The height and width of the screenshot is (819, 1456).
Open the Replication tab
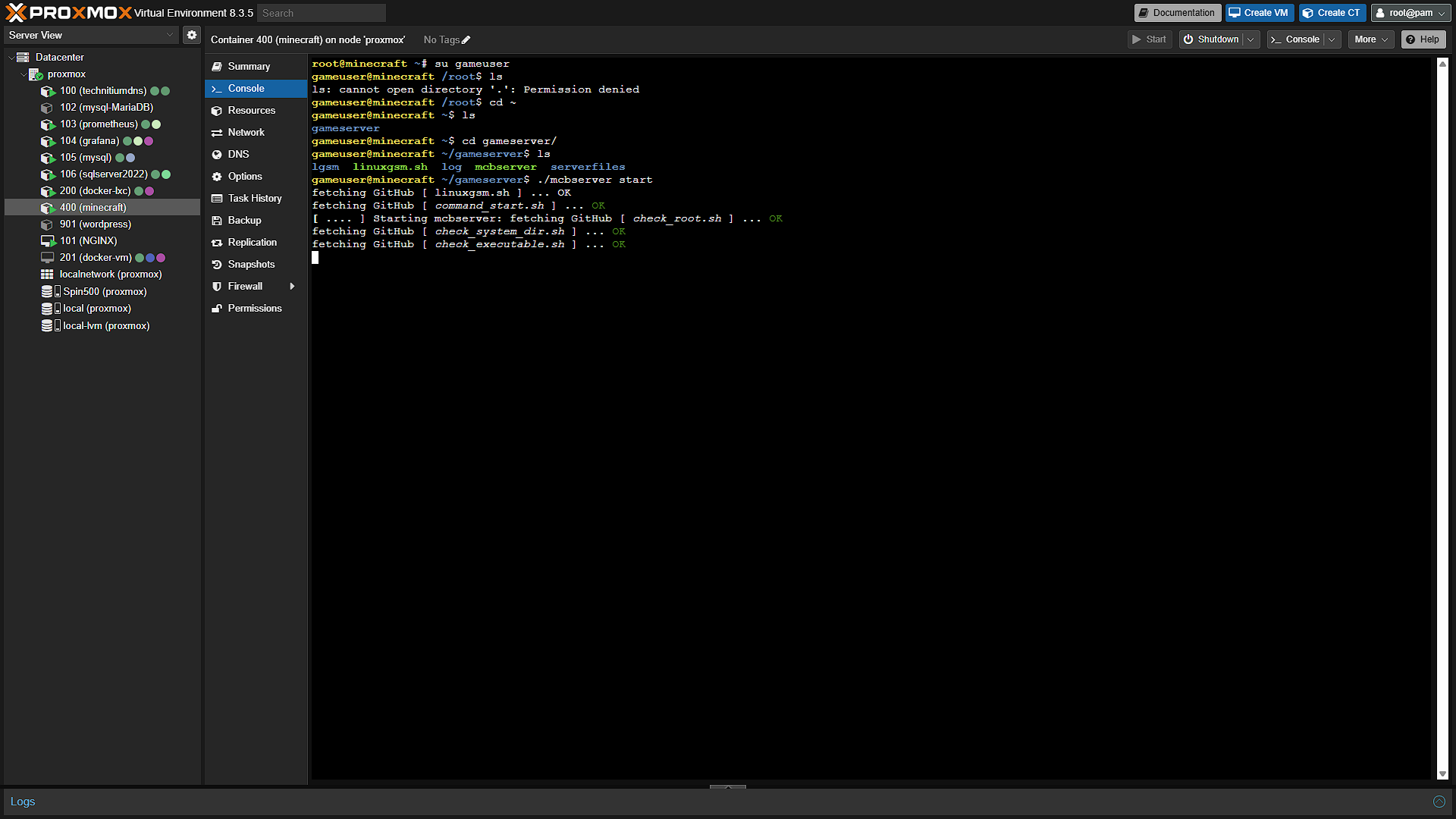[x=256, y=243]
